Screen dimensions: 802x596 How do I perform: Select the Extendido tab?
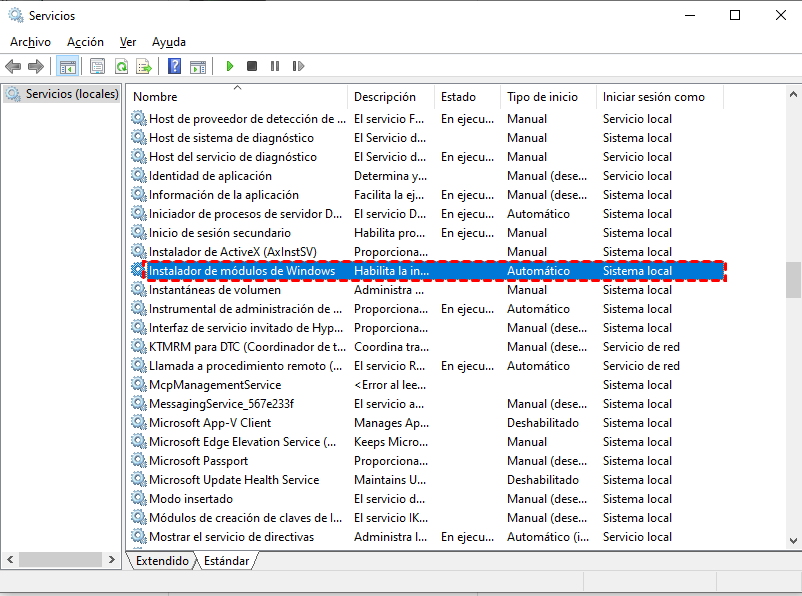(163, 561)
